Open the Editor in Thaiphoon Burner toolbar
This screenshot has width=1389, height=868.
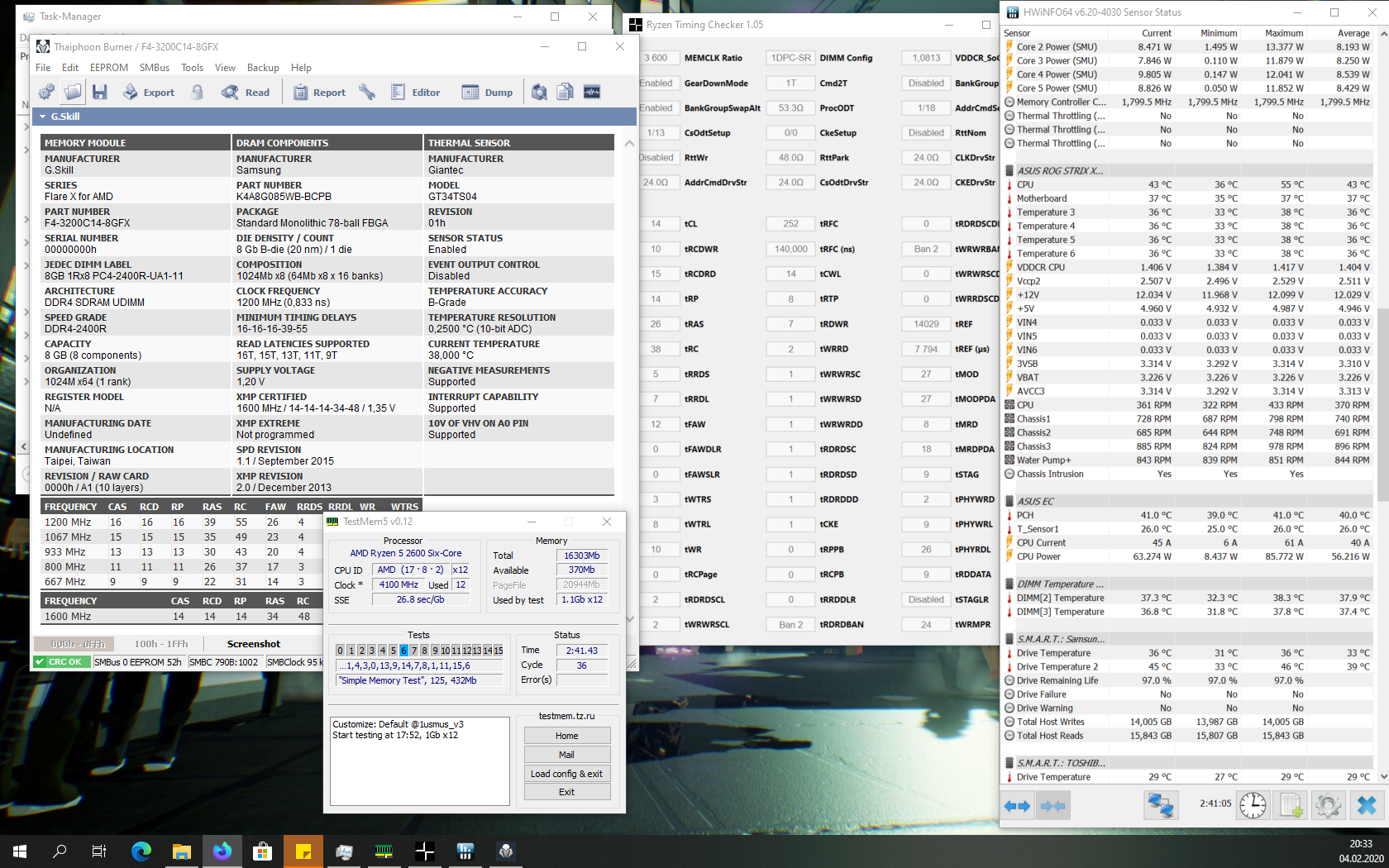pyautogui.click(x=415, y=93)
